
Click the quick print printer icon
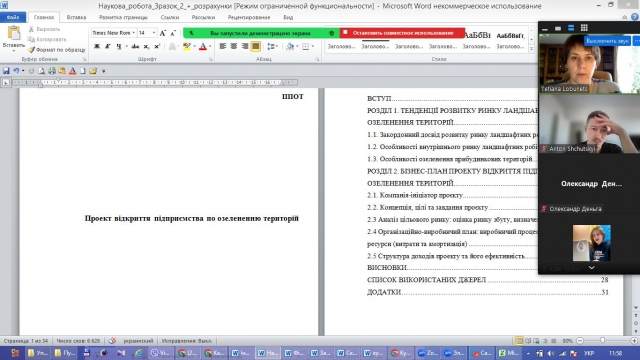click(x=52, y=71)
